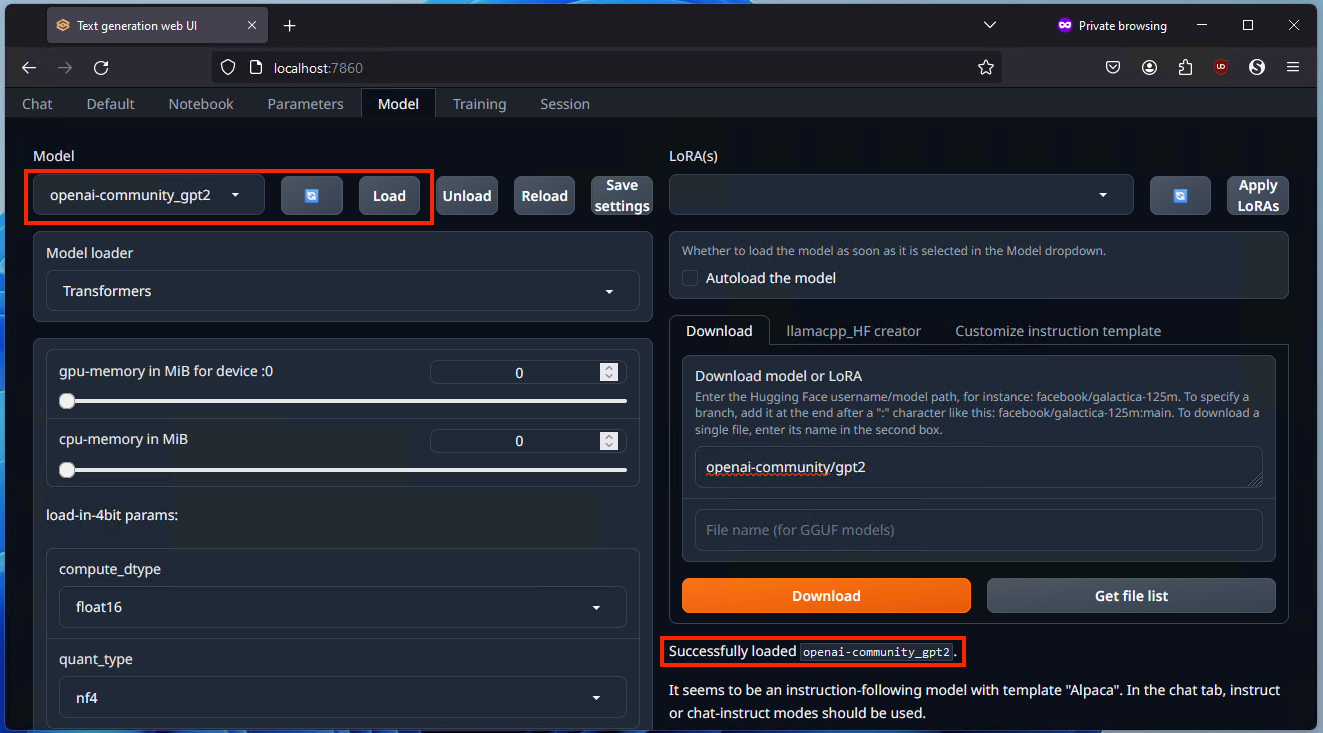Click the Get file list button
The width and height of the screenshot is (1323, 733).
pos(1131,596)
